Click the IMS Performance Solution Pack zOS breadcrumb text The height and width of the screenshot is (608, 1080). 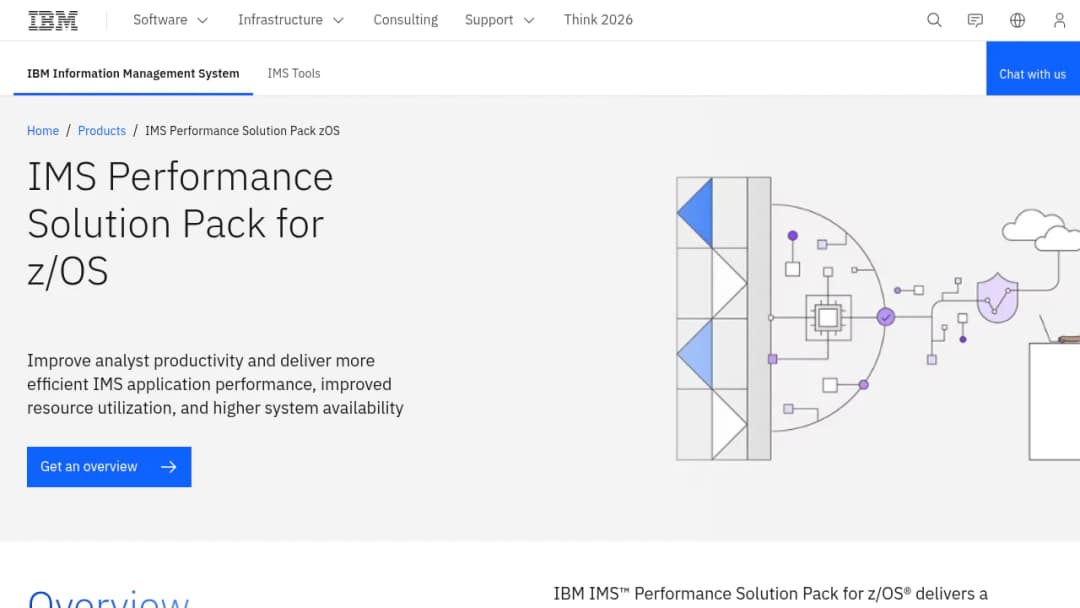(x=242, y=131)
